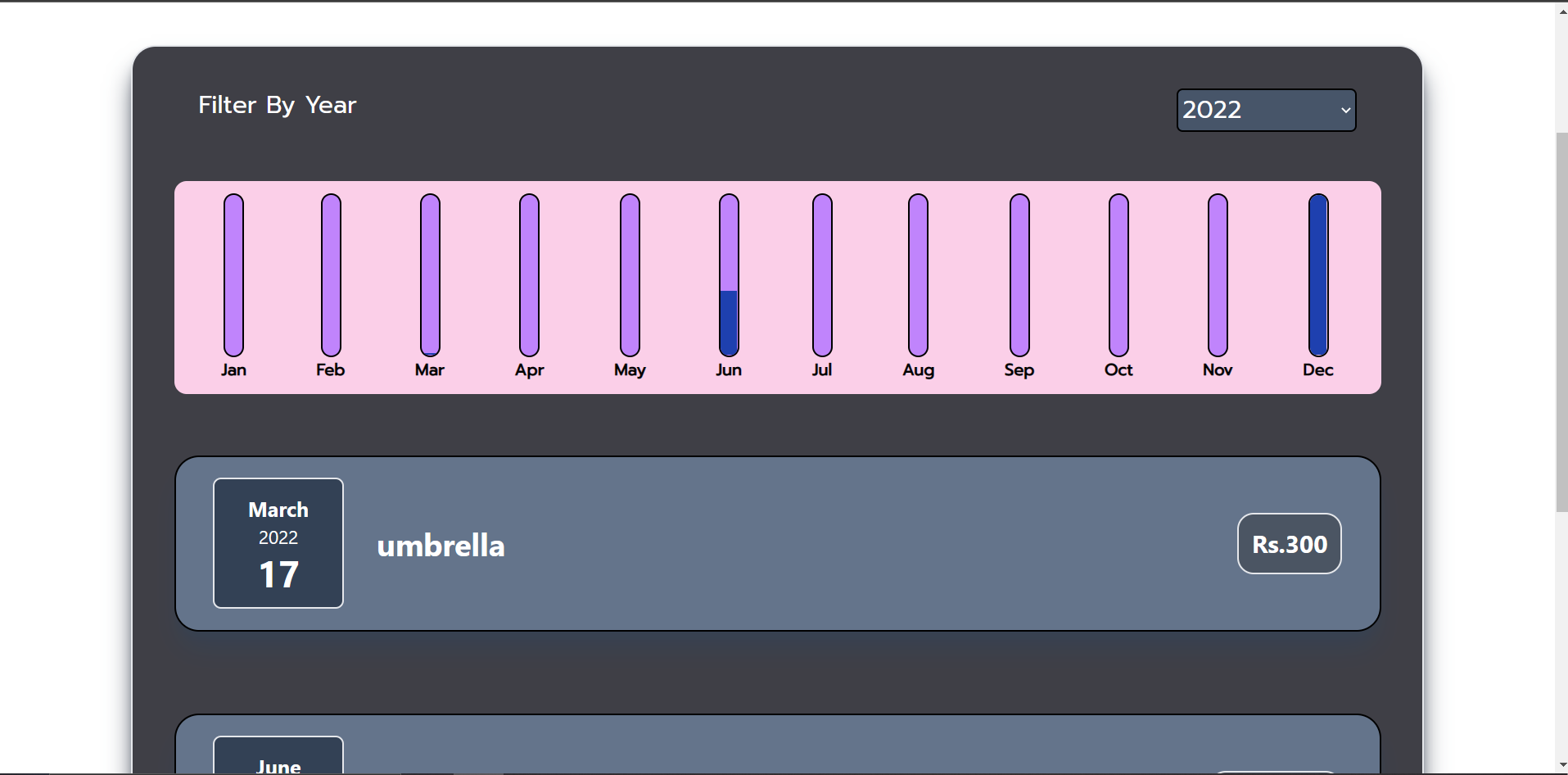Expand the chevron on the year combo box
This screenshot has width=1568, height=775.
point(1344,110)
